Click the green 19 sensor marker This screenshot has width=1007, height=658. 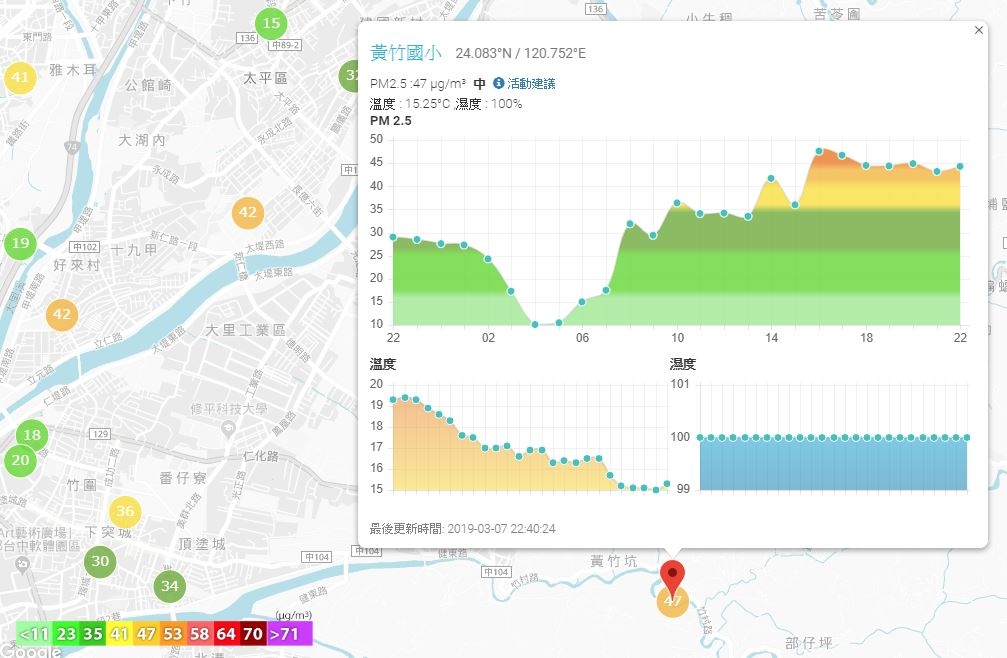[x=20, y=243]
